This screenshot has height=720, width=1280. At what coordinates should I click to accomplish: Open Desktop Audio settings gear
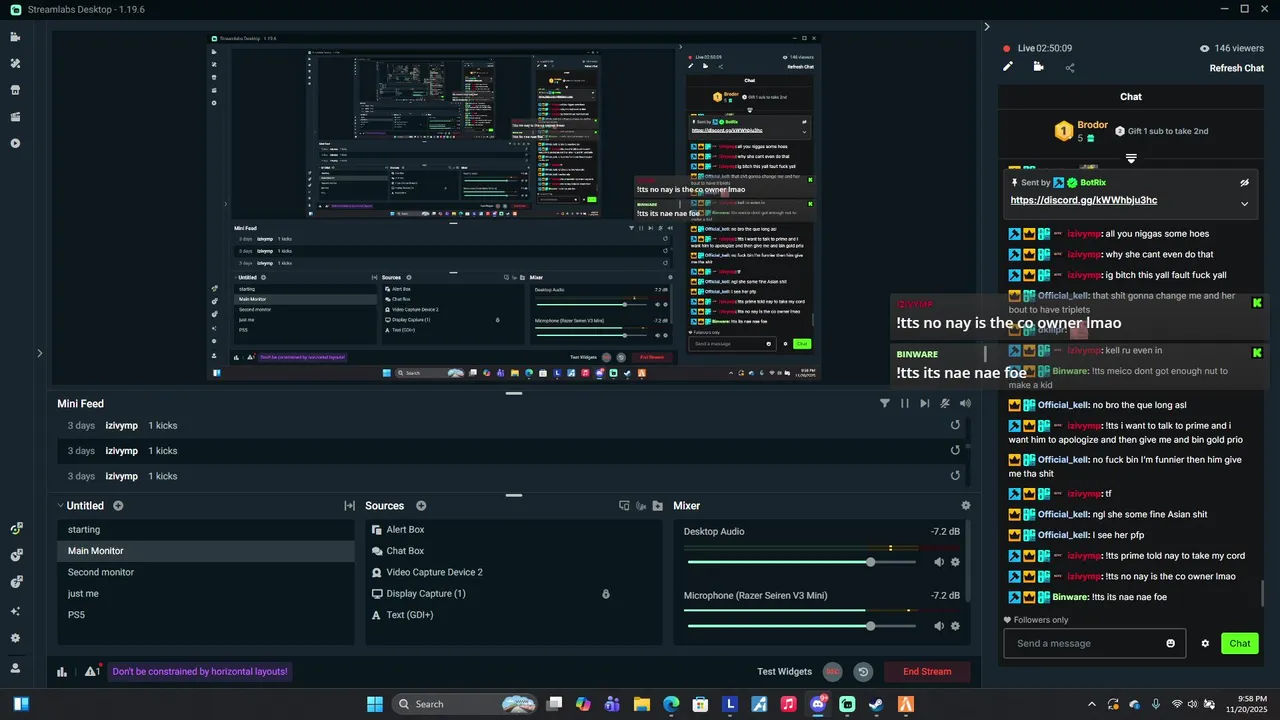pyautogui.click(x=955, y=562)
